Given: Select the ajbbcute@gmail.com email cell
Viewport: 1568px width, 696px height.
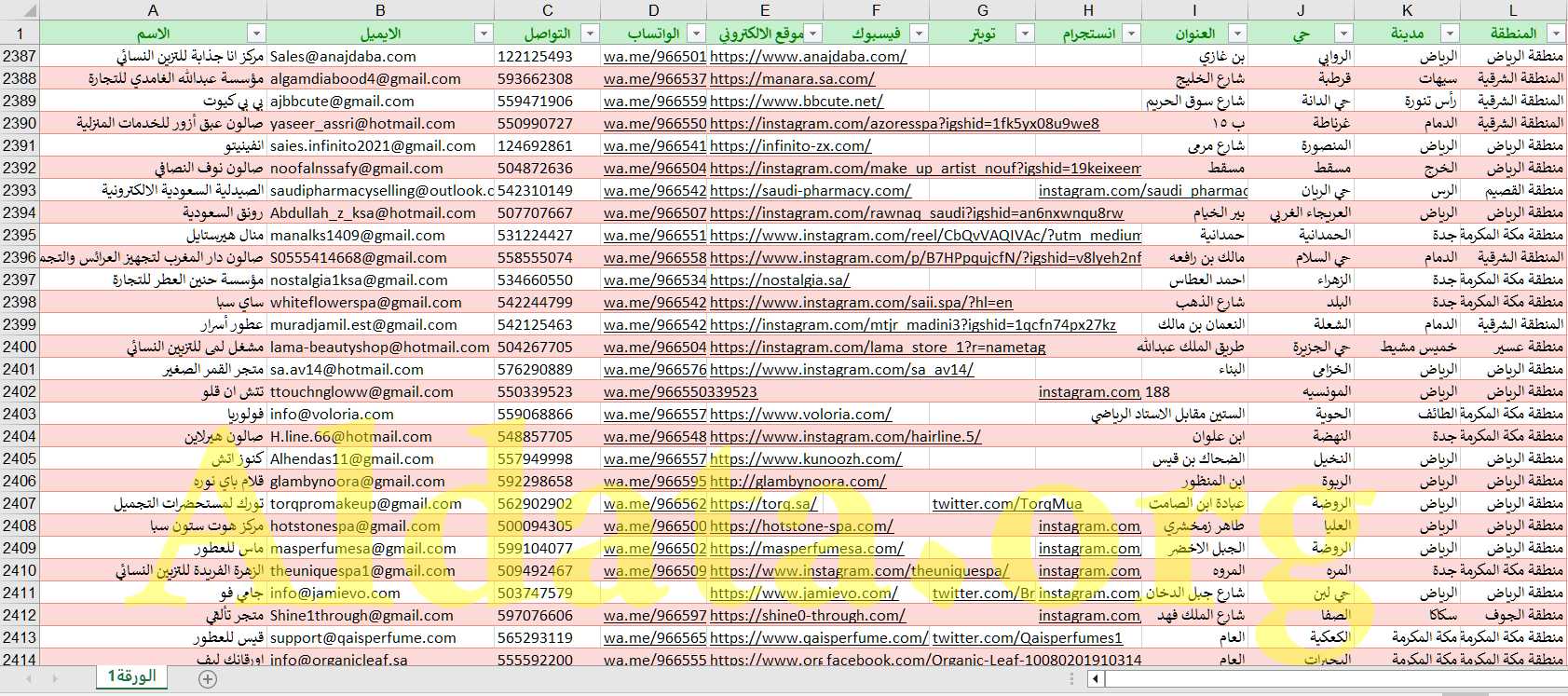Looking at the screenshot, I should click(380, 101).
